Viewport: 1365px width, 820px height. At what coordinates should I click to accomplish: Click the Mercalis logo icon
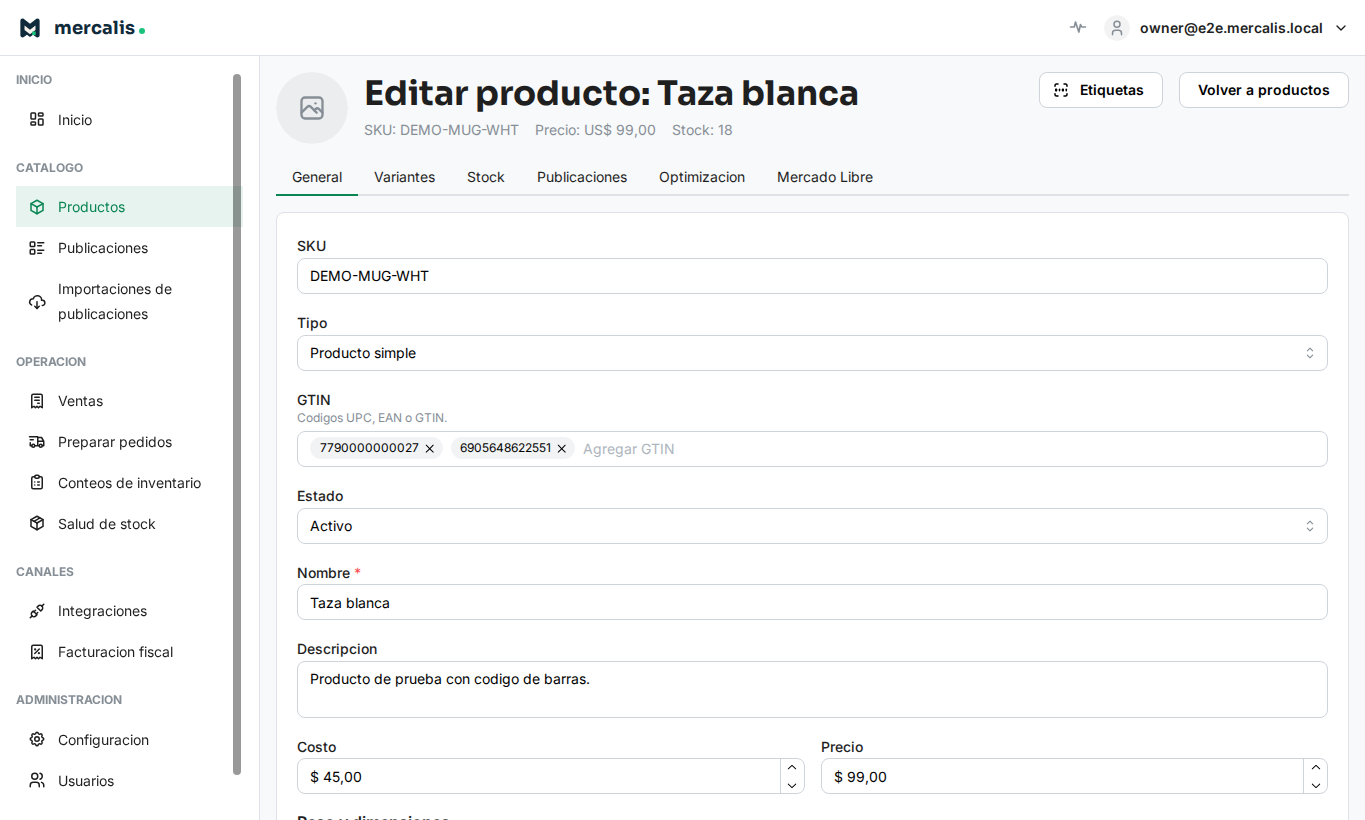click(x=30, y=28)
